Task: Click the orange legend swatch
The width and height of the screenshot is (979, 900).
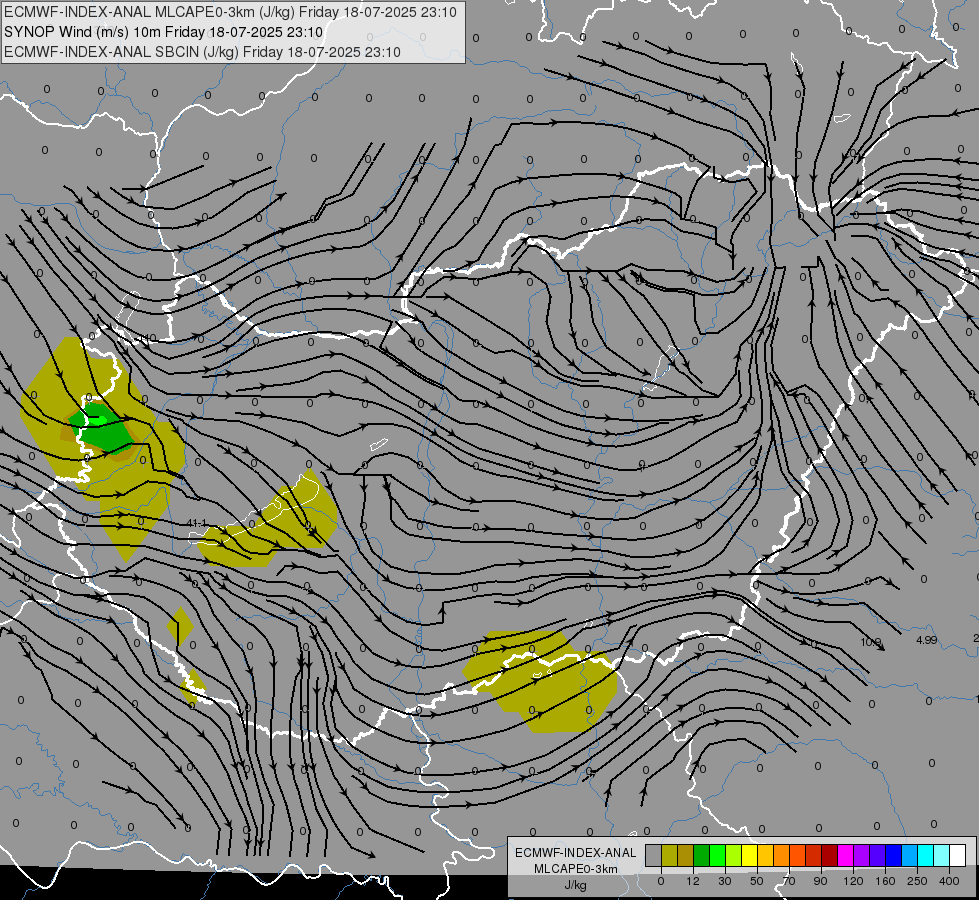Action: click(782, 855)
